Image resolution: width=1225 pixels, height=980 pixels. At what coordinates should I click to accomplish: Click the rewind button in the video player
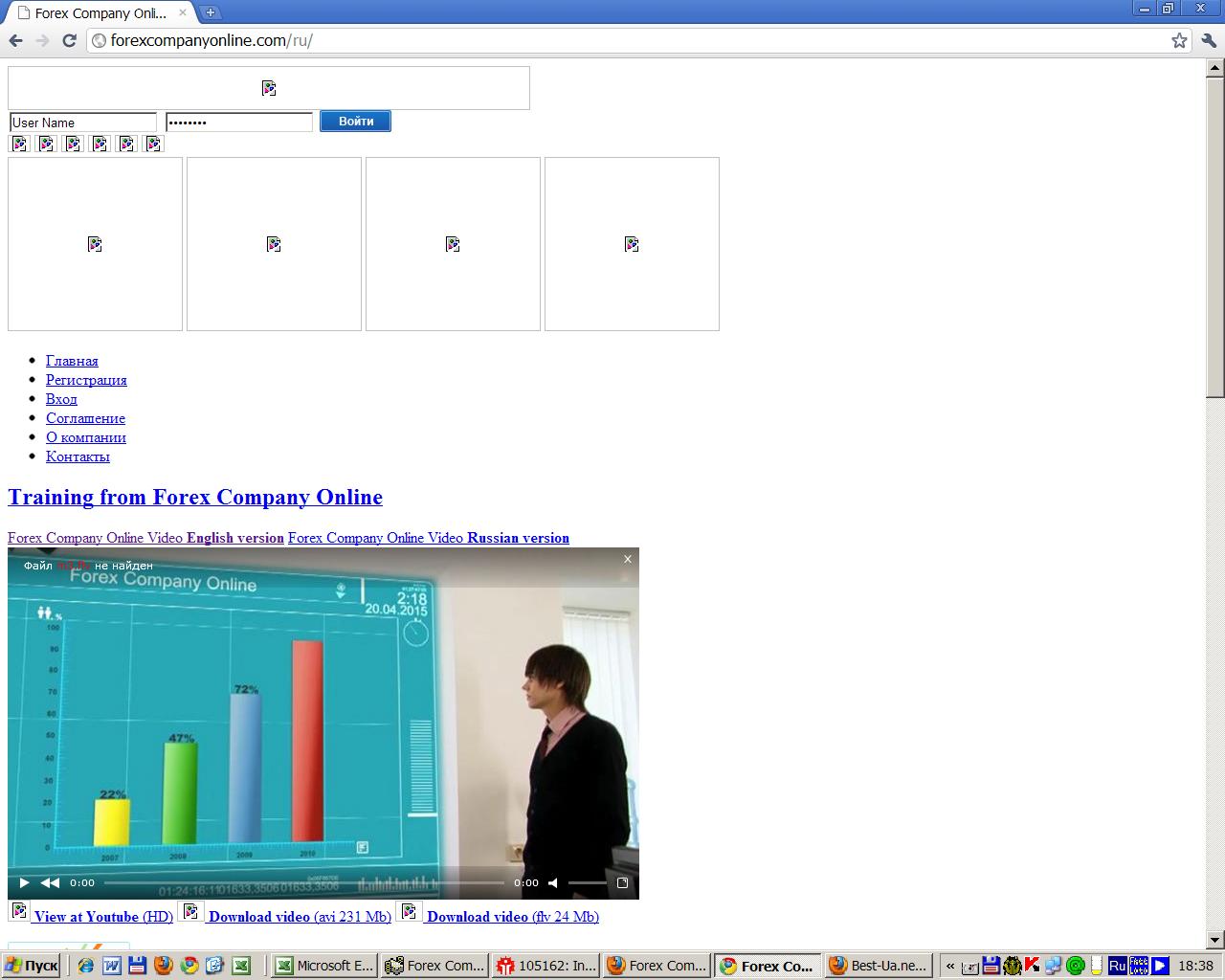click(50, 882)
